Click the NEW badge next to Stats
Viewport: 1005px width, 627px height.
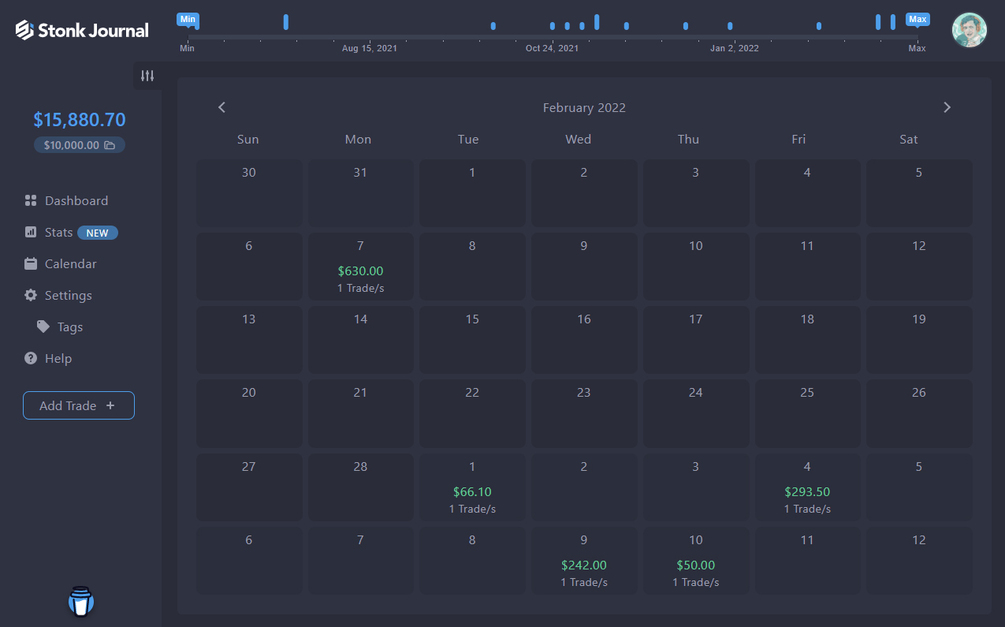tap(97, 233)
